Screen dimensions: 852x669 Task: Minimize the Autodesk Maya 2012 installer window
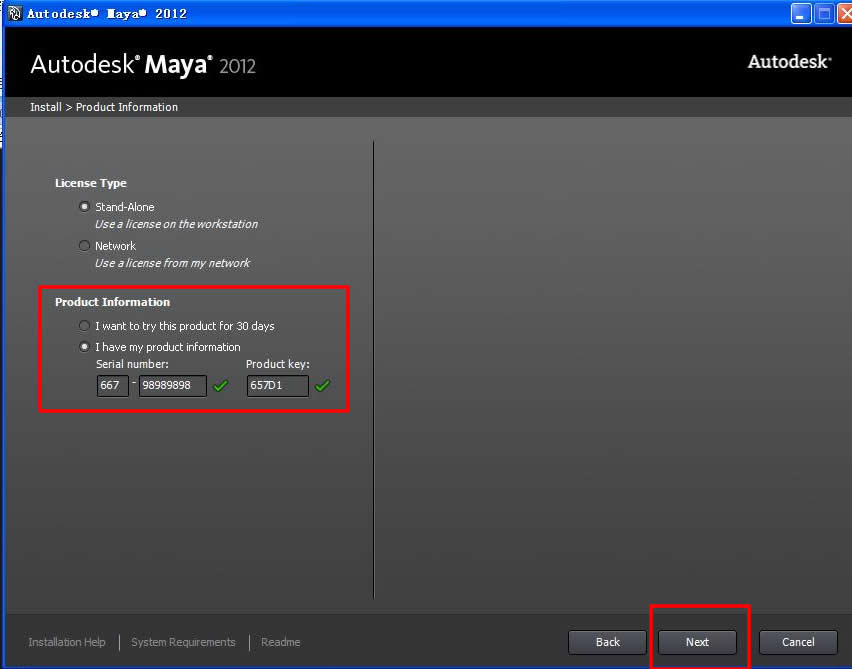click(800, 14)
